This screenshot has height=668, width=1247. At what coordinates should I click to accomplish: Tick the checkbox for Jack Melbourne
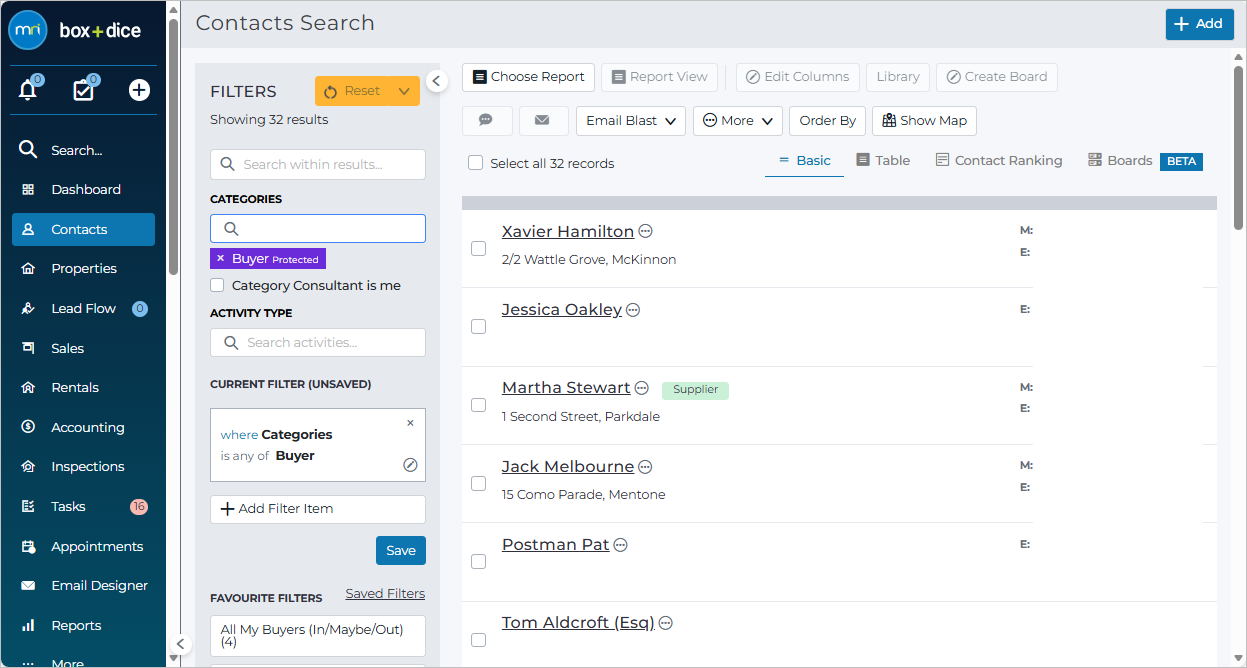click(x=478, y=483)
